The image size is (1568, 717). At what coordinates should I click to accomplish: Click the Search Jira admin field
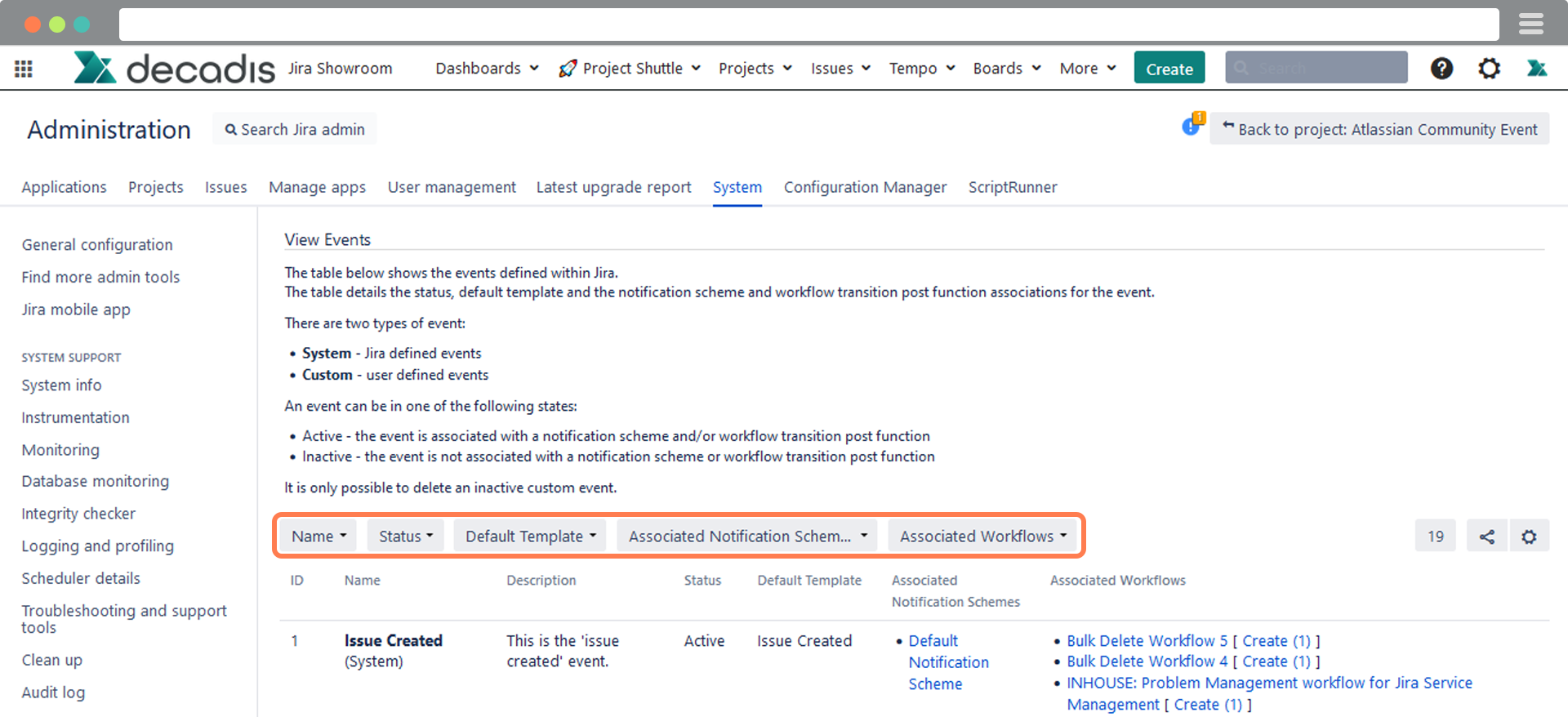pos(295,129)
